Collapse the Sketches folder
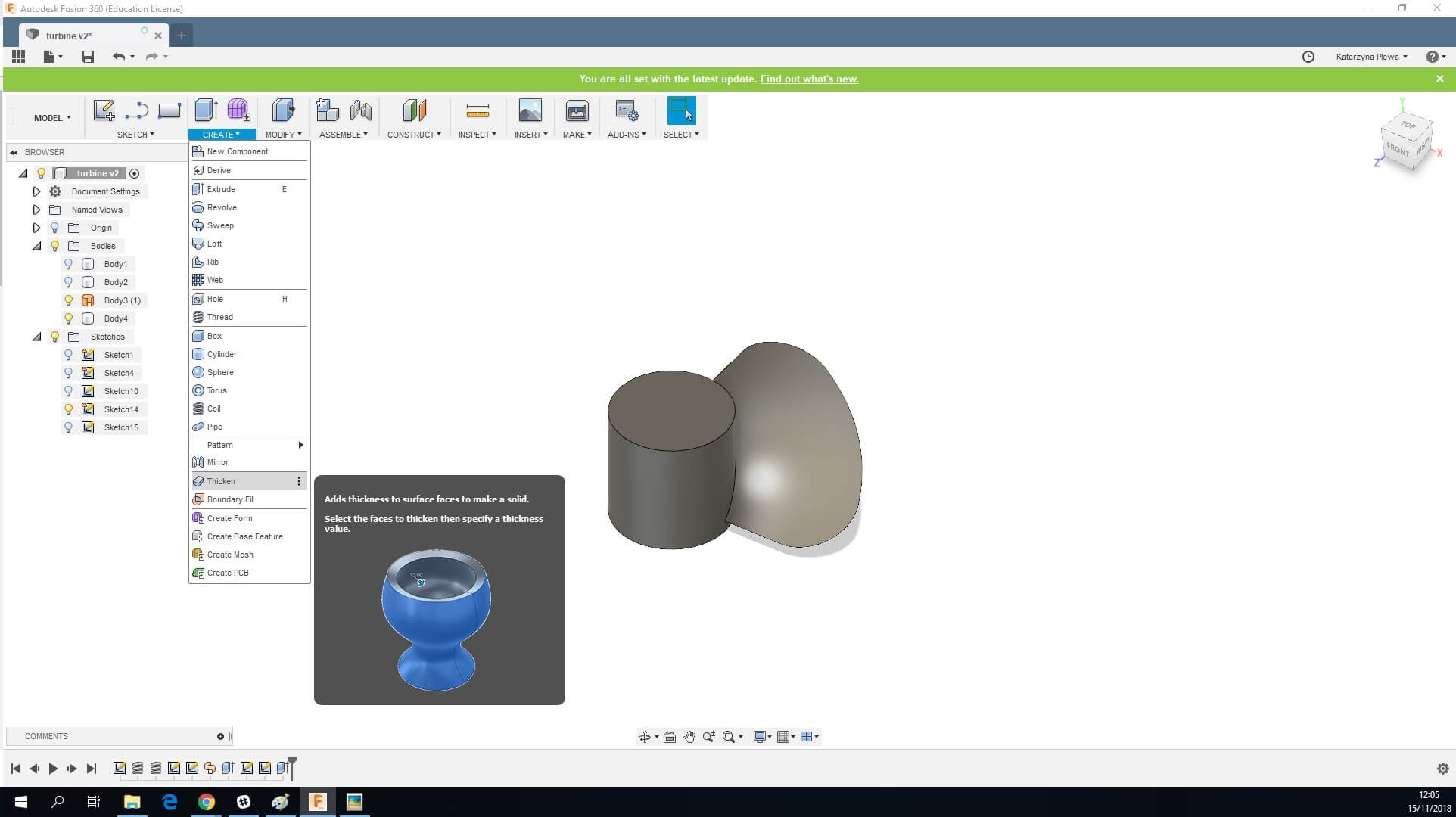Screen dimensions: 1456x817 [x=36, y=337]
